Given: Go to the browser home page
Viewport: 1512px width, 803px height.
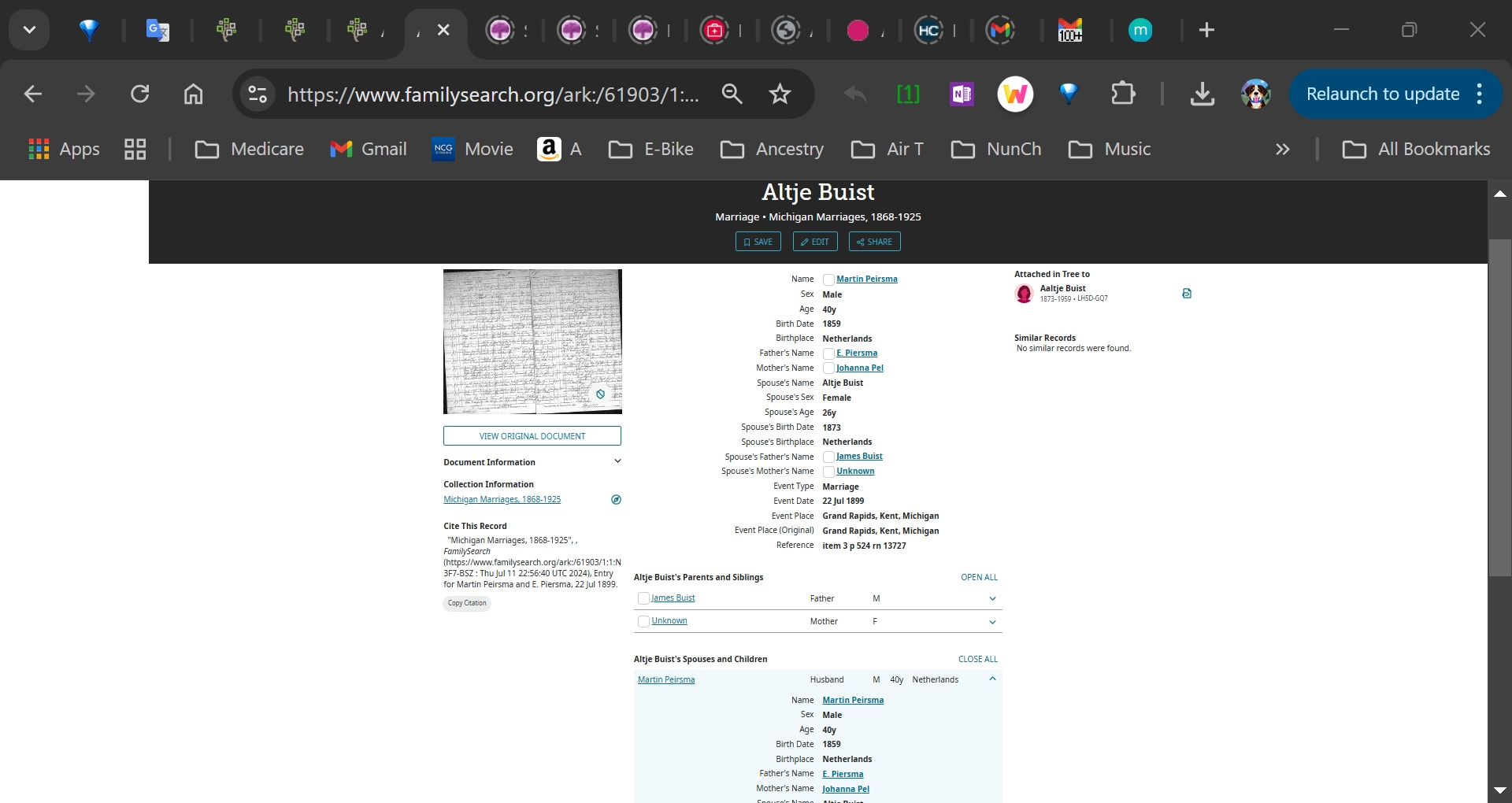Looking at the screenshot, I should point(193,94).
